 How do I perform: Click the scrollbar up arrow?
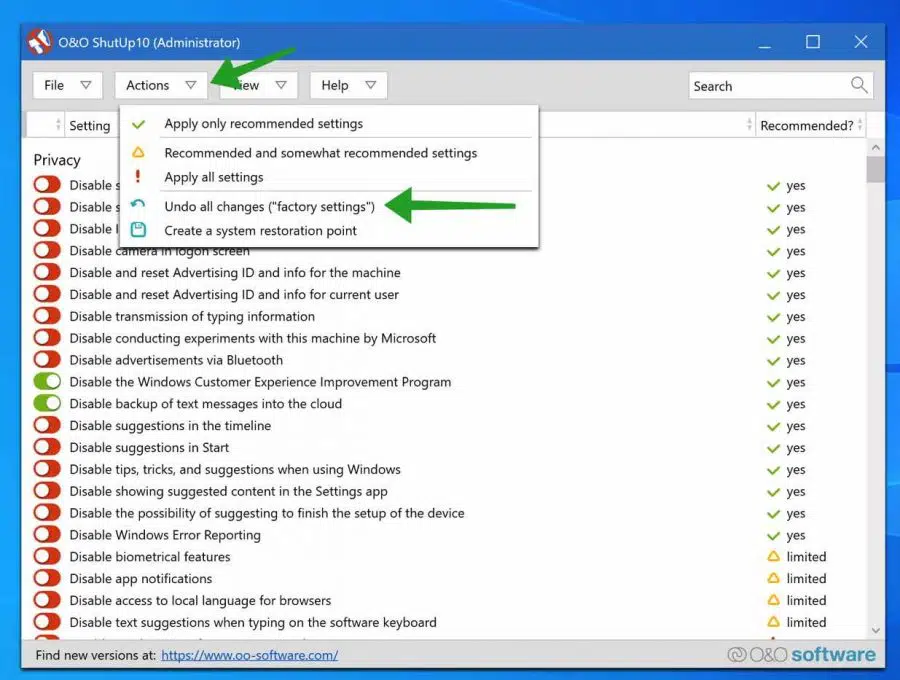tap(875, 147)
